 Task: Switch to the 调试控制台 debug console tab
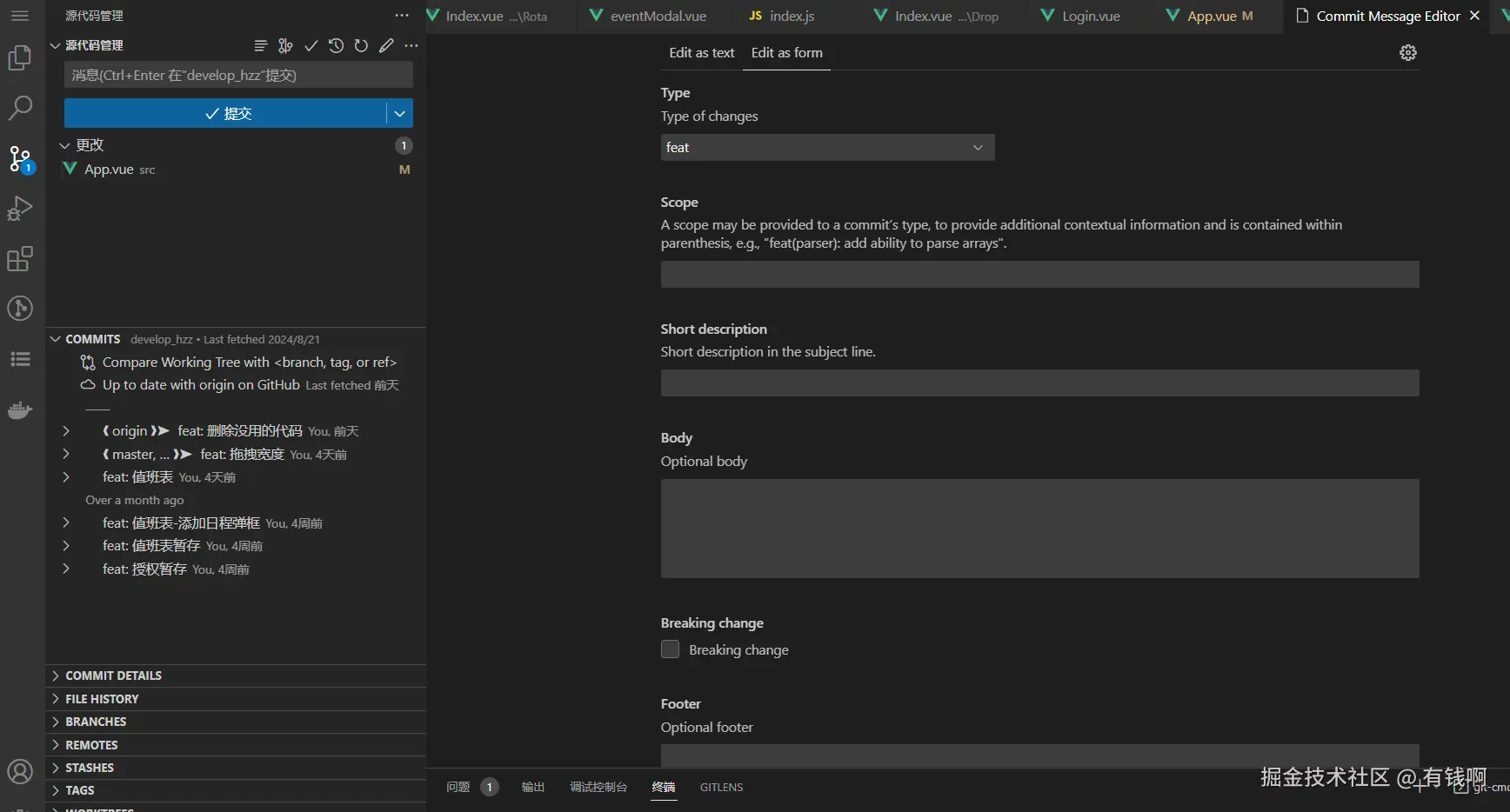coord(598,787)
